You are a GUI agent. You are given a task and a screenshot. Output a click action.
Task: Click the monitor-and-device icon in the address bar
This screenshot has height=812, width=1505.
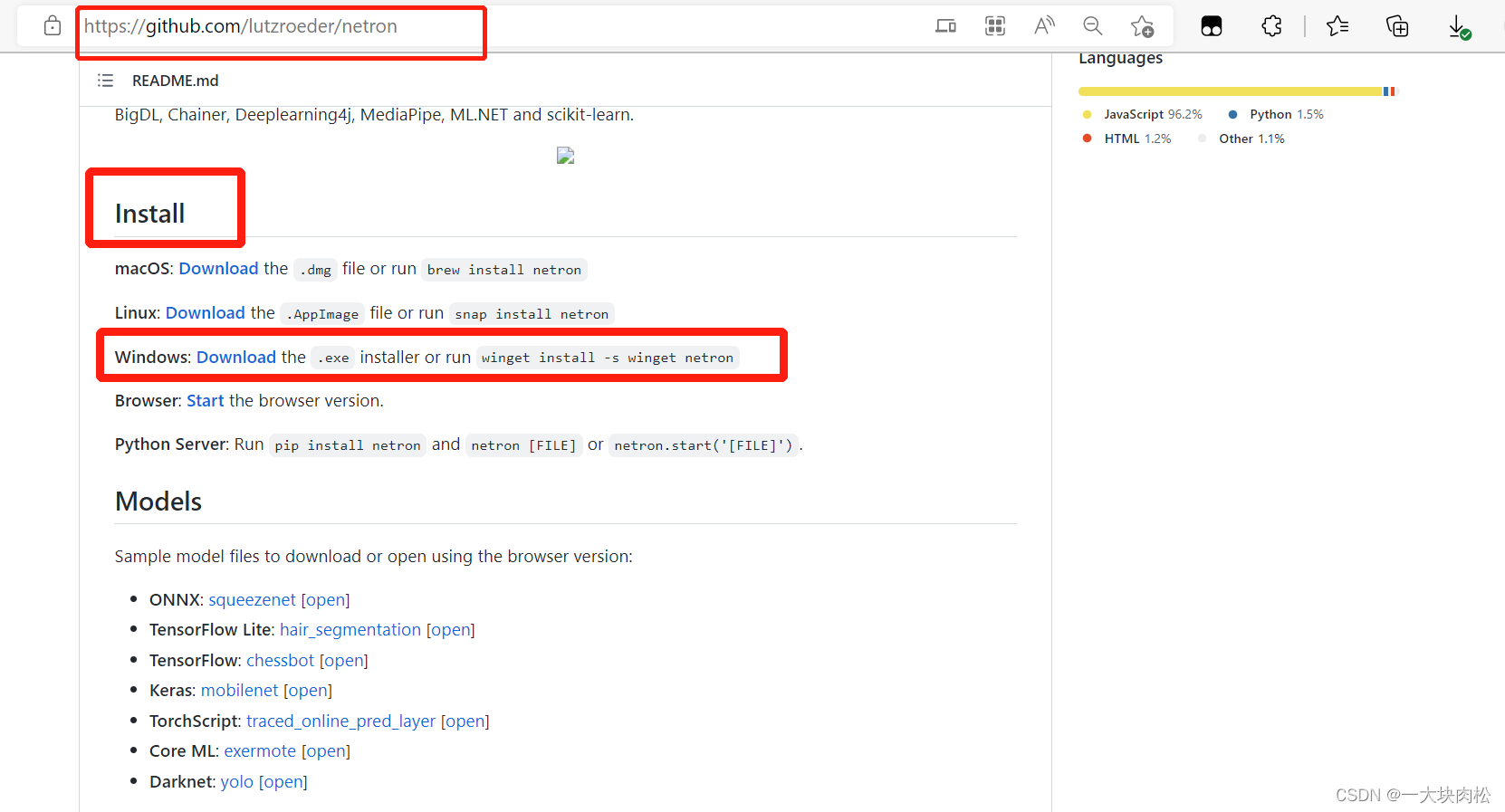click(x=945, y=26)
